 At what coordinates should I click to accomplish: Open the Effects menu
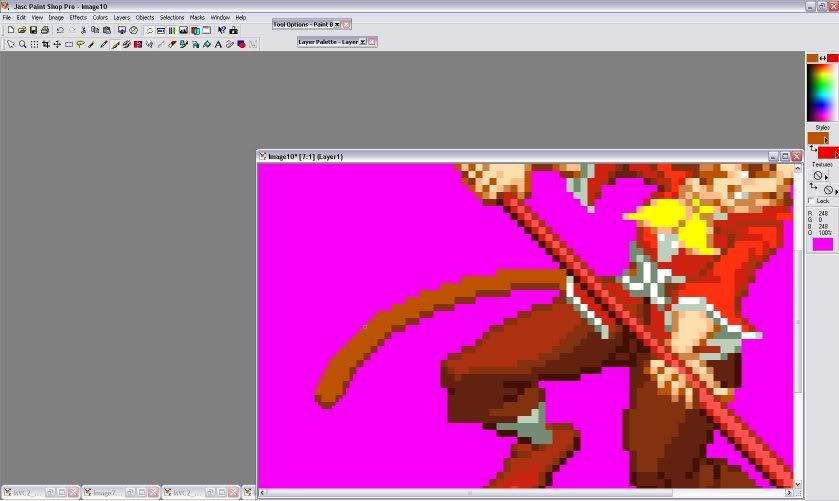[78, 18]
